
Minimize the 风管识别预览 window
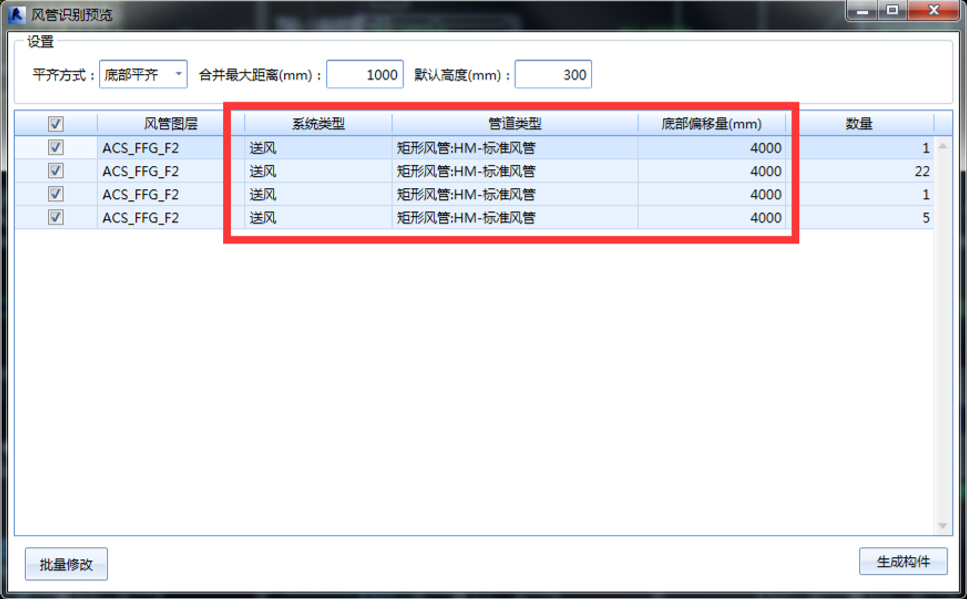pos(863,10)
